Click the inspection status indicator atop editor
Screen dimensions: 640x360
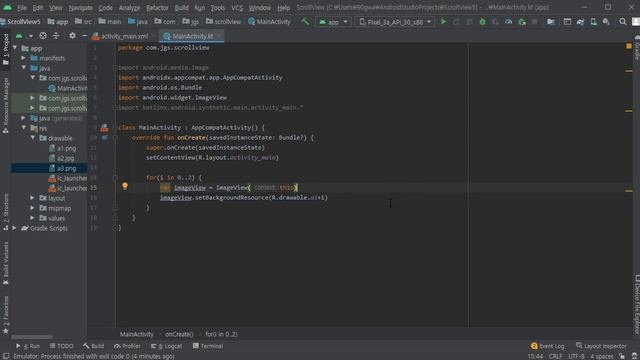[x=629, y=46]
